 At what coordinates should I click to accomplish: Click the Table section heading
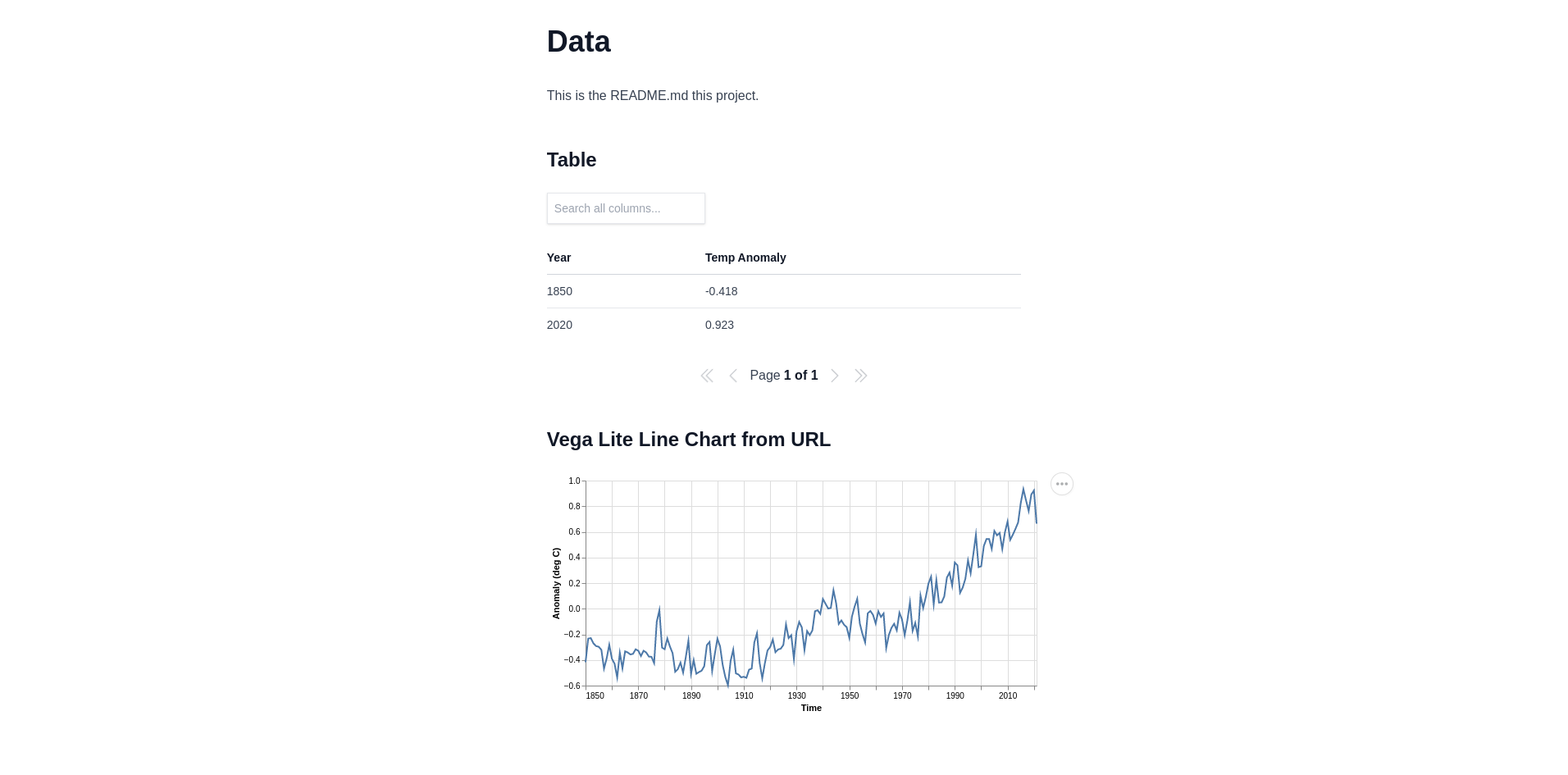(x=571, y=160)
